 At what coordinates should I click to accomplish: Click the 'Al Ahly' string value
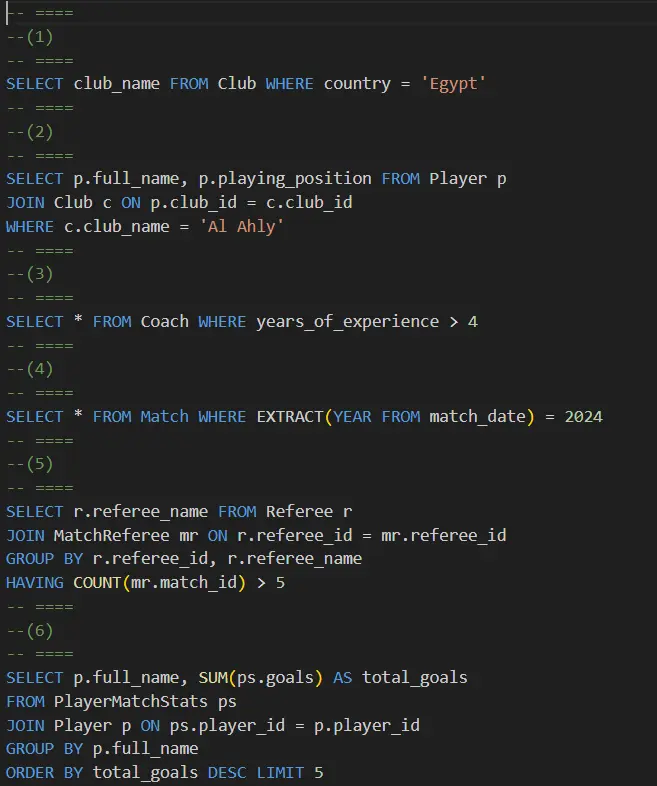pos(242,227)
